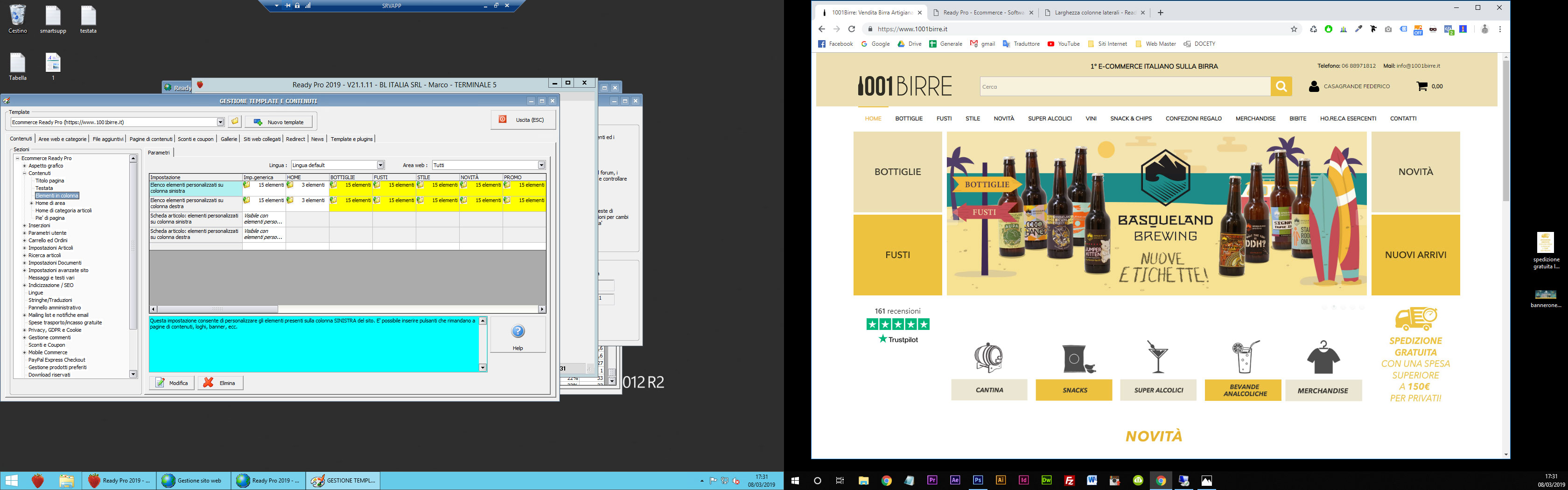This screenshot has height=490, width=1568.
Task: Open folder icon in BOTTIGLIE cell, colonna destra row
Action: (x=334, y=200)
